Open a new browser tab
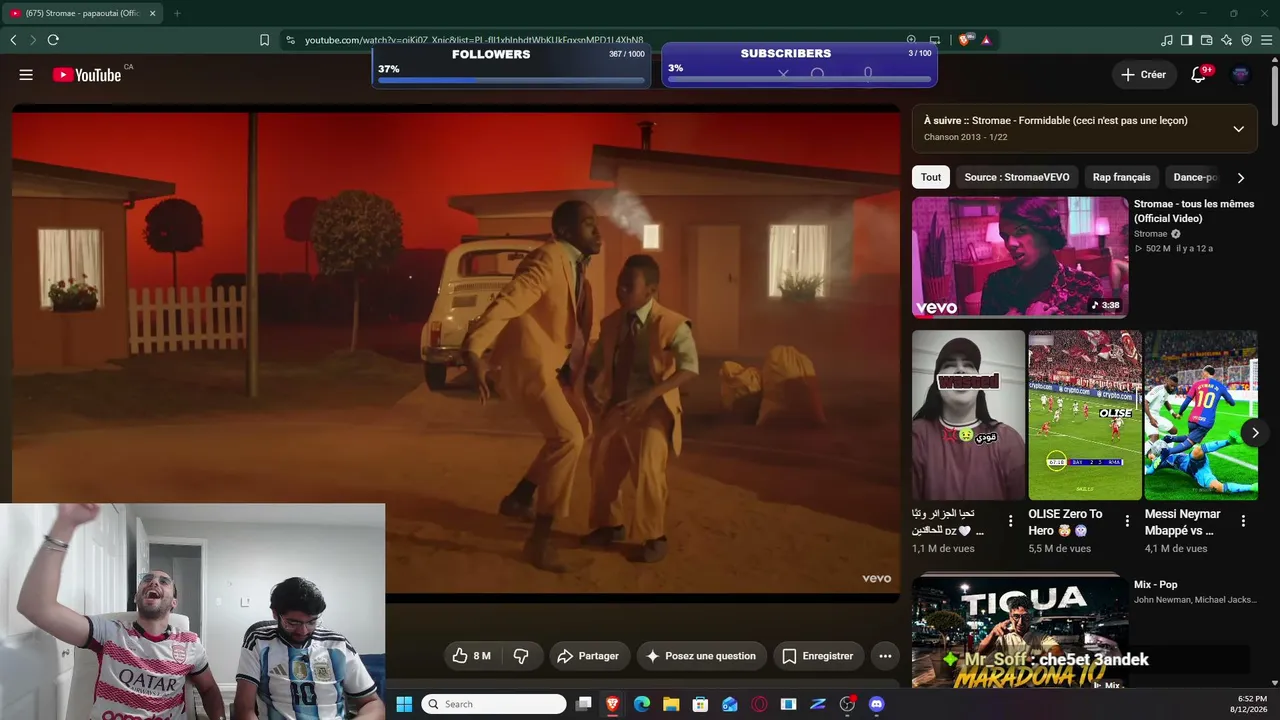 [177, 13]
